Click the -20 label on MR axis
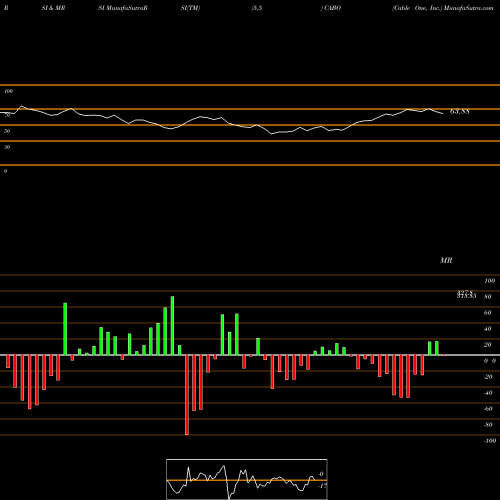 [x=488, y=377]
